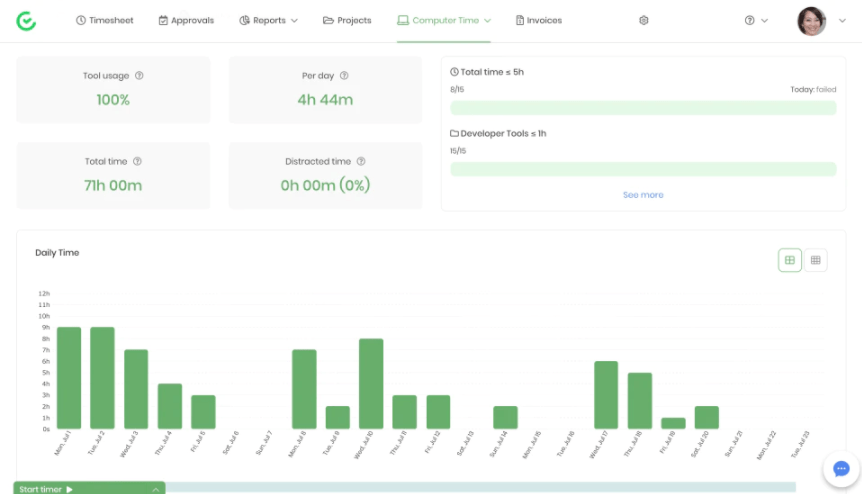Click the Distracted time help icon

(361, 161)
